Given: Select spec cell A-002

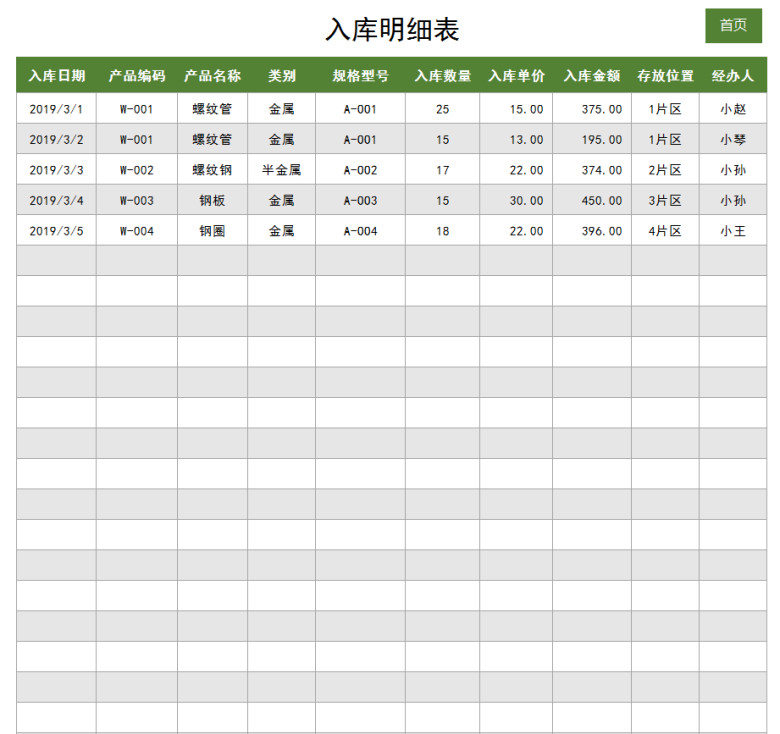Looking at the screenshot, I should click(x=360, y=170).
